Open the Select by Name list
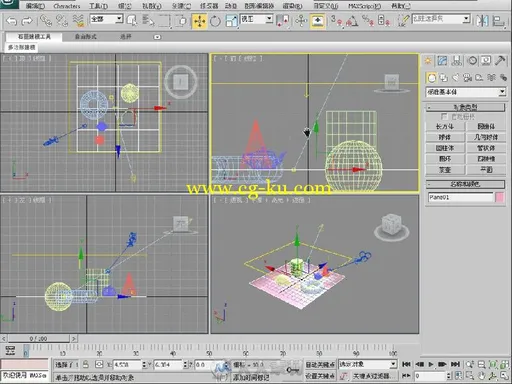The width and height of the screenshot is (512, 384). point(148,21)
